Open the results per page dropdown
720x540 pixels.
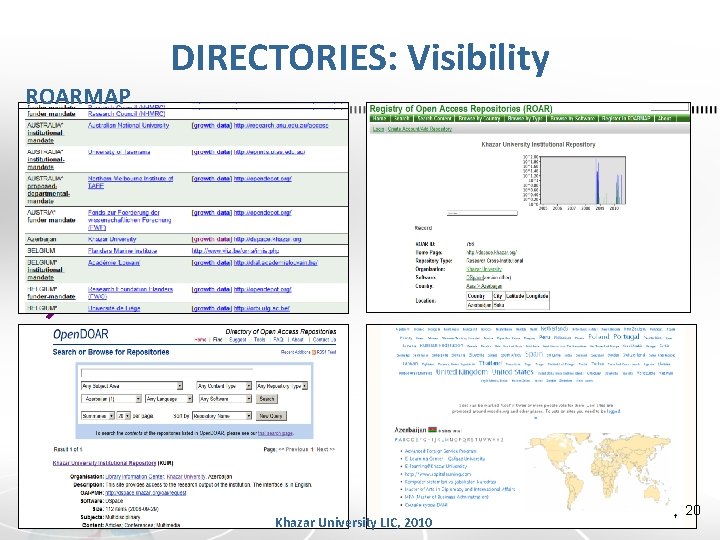[123, 416]
